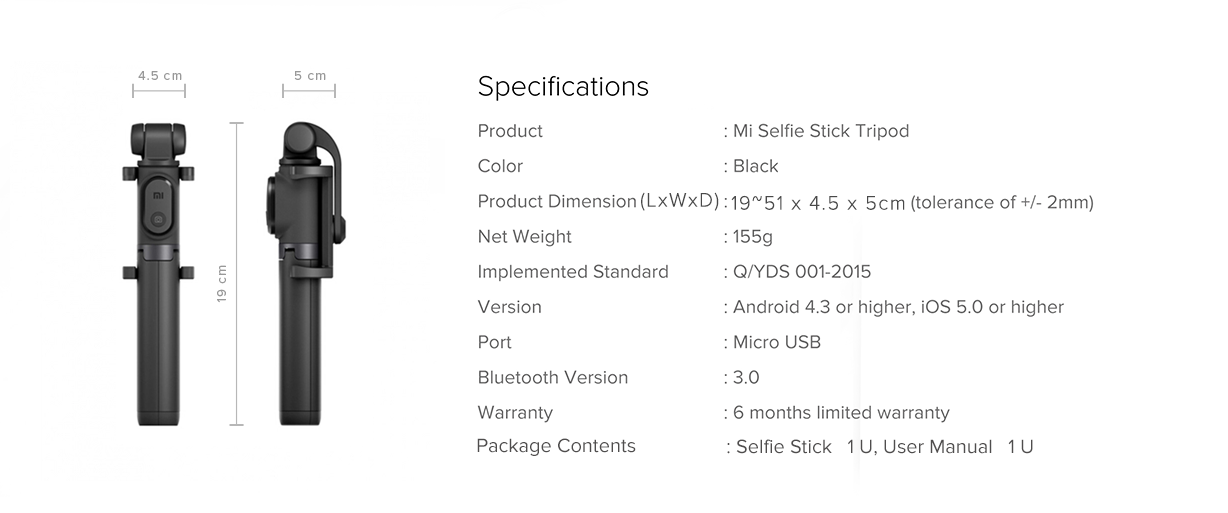The width and height of the screenshot is (1228, 513).
Task: Click the 6 months limited warranty text
Action: point(841,413)
